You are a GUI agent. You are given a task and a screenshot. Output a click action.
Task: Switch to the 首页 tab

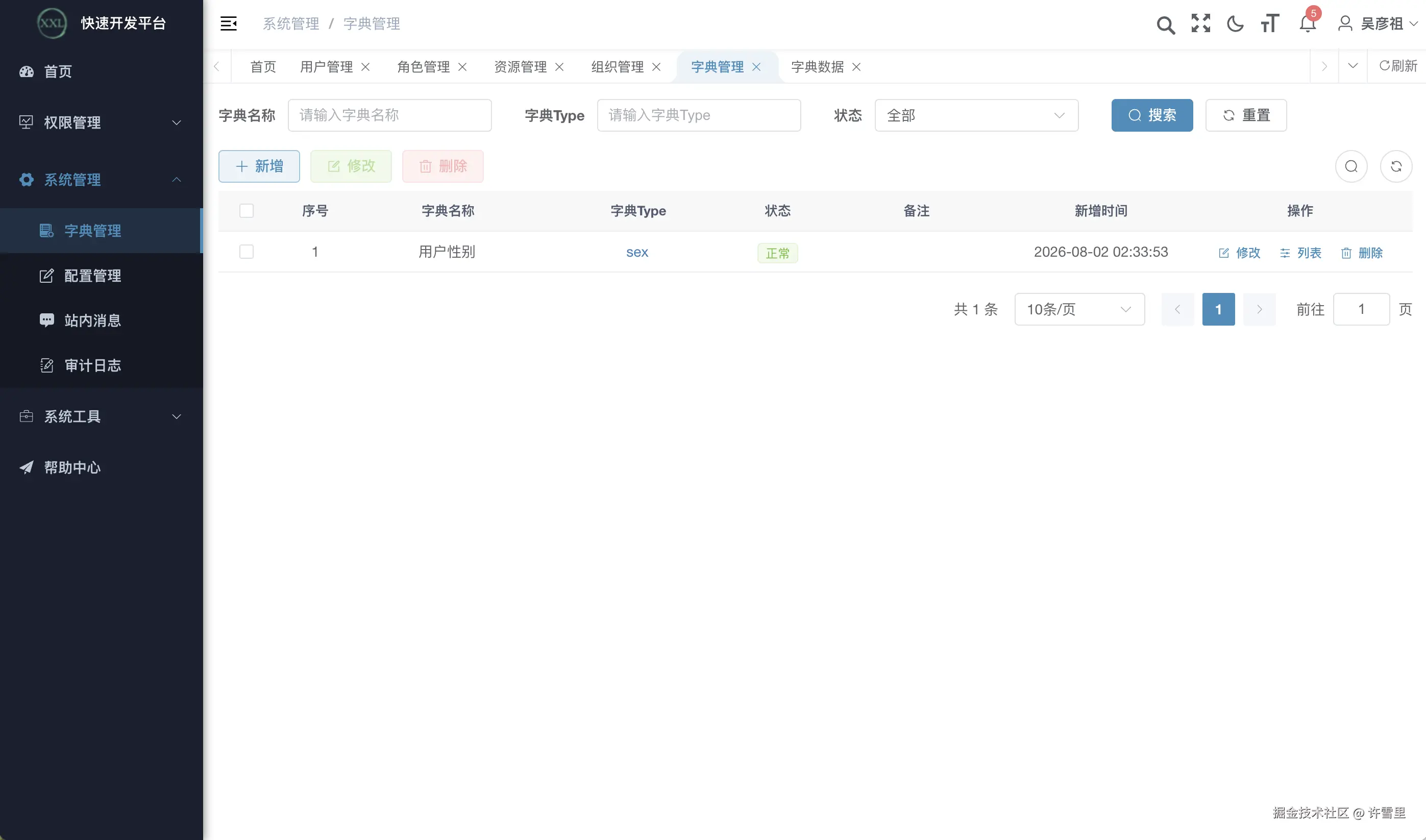pyautogui.click(x=263, y=67)
